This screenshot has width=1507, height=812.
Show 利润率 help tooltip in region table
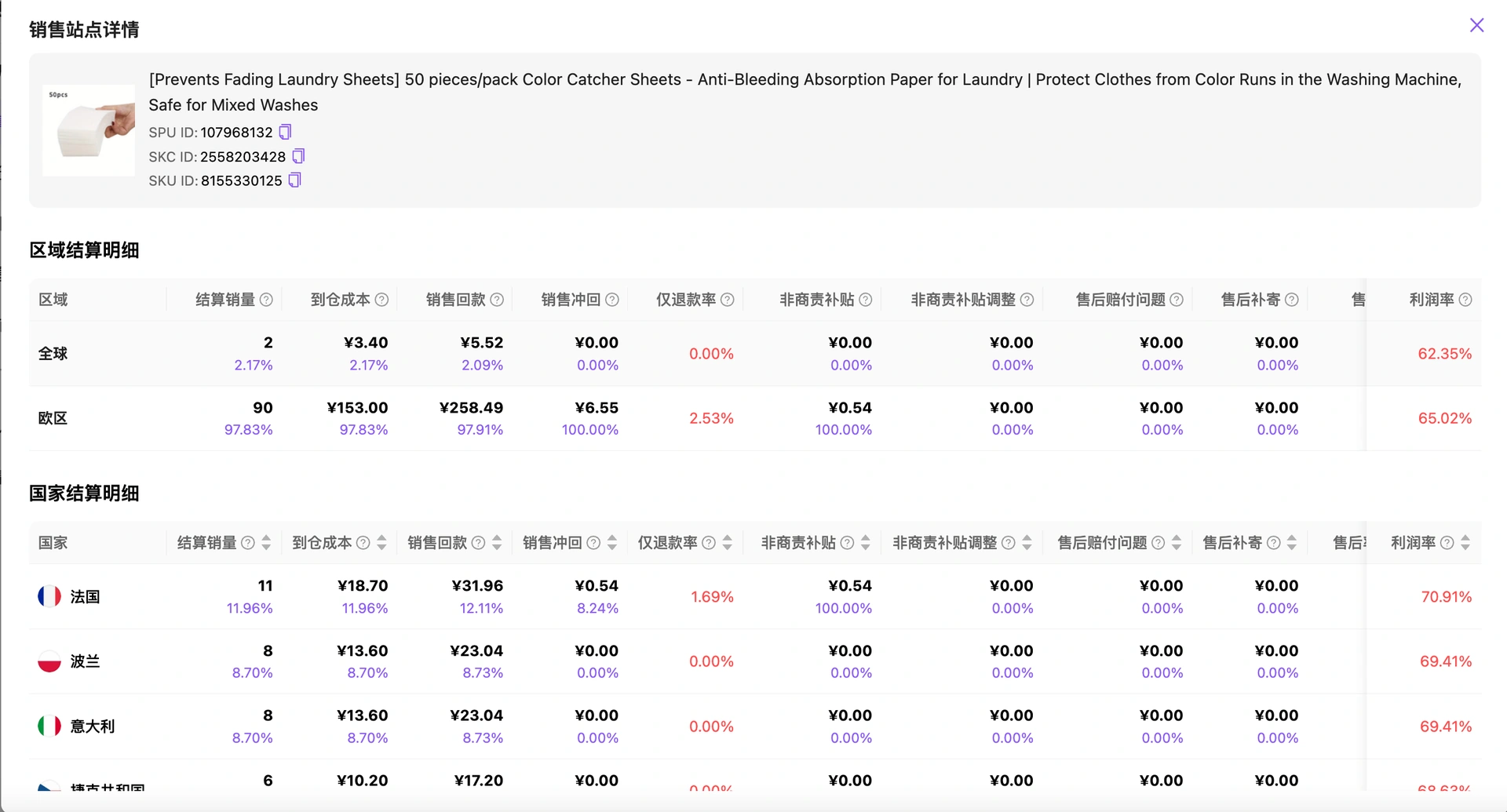coord(1465,300)
